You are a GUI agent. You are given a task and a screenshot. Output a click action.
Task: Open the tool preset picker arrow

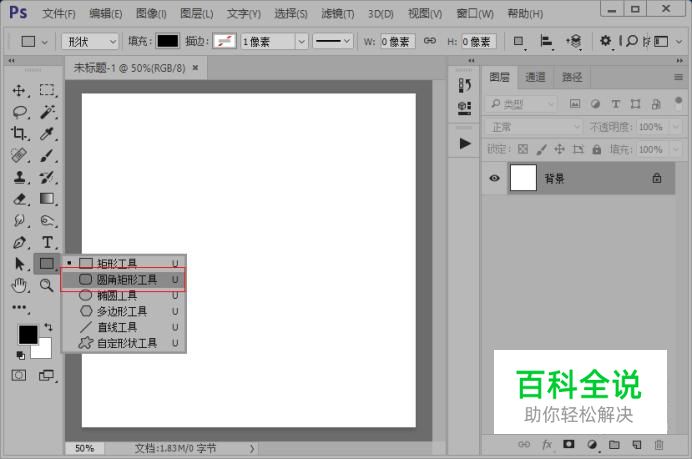pyautogui.click(x=44, y=43)
